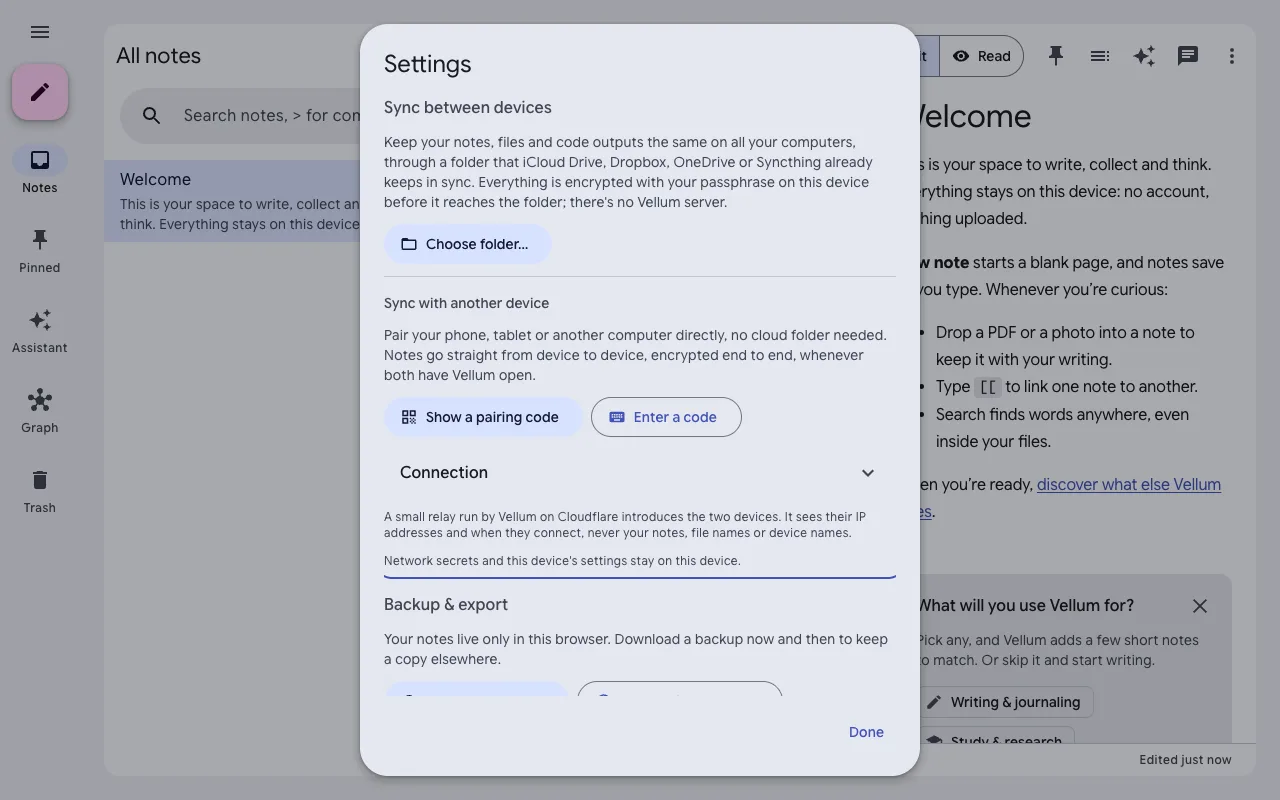This screenshot has width=1280, height=800.
Task: Click the 'All notes' heading
Action: click(158, 56)
